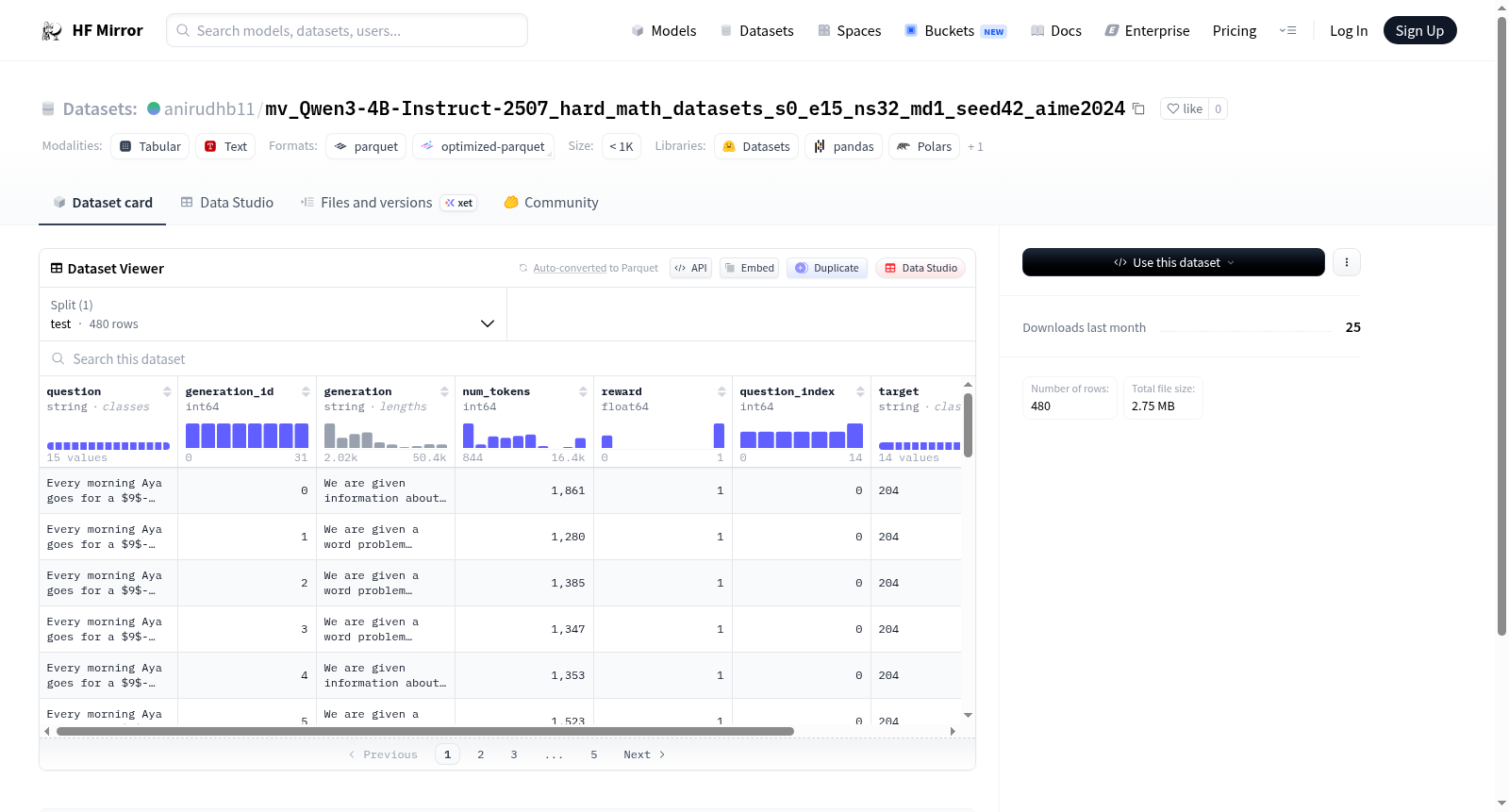Click the Log In link
This screenshot has width=1509, height=812.
click(x=1349, y=31)
